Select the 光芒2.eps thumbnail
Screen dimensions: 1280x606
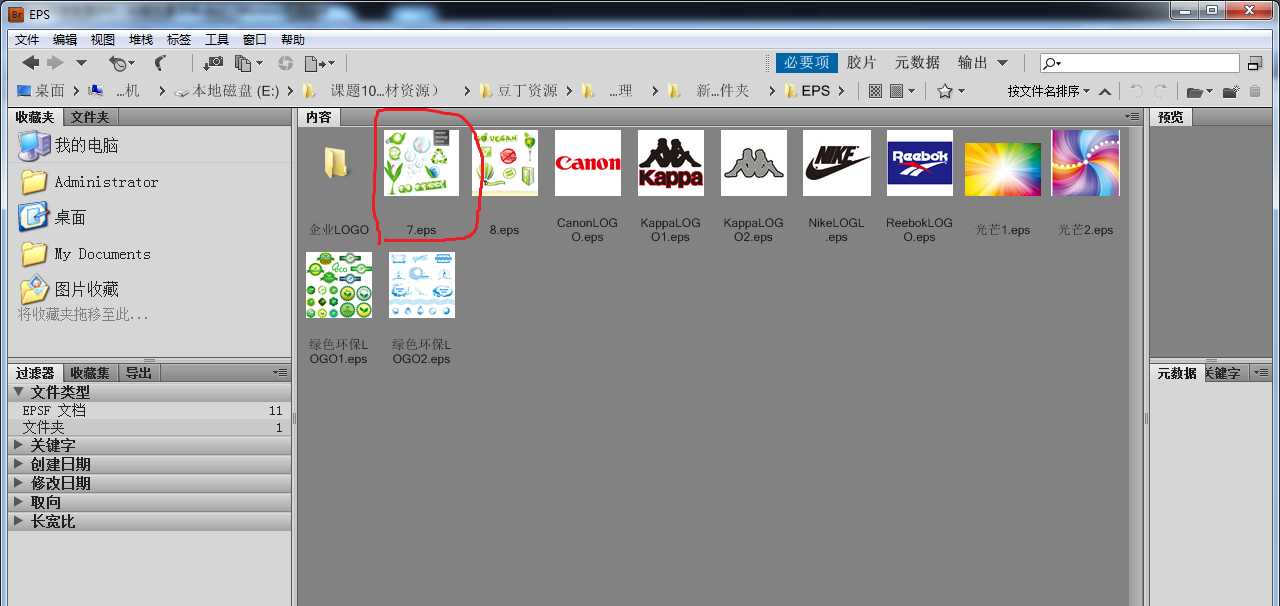pos(1085,163)
